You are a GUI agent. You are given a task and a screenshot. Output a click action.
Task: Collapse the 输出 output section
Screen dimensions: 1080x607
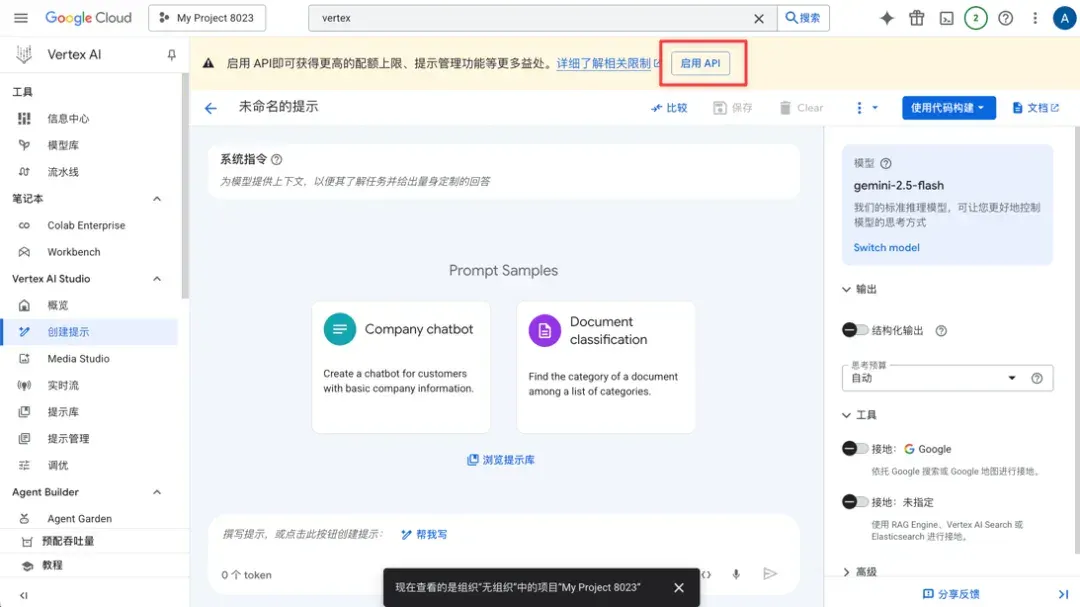tap(847, 289)
